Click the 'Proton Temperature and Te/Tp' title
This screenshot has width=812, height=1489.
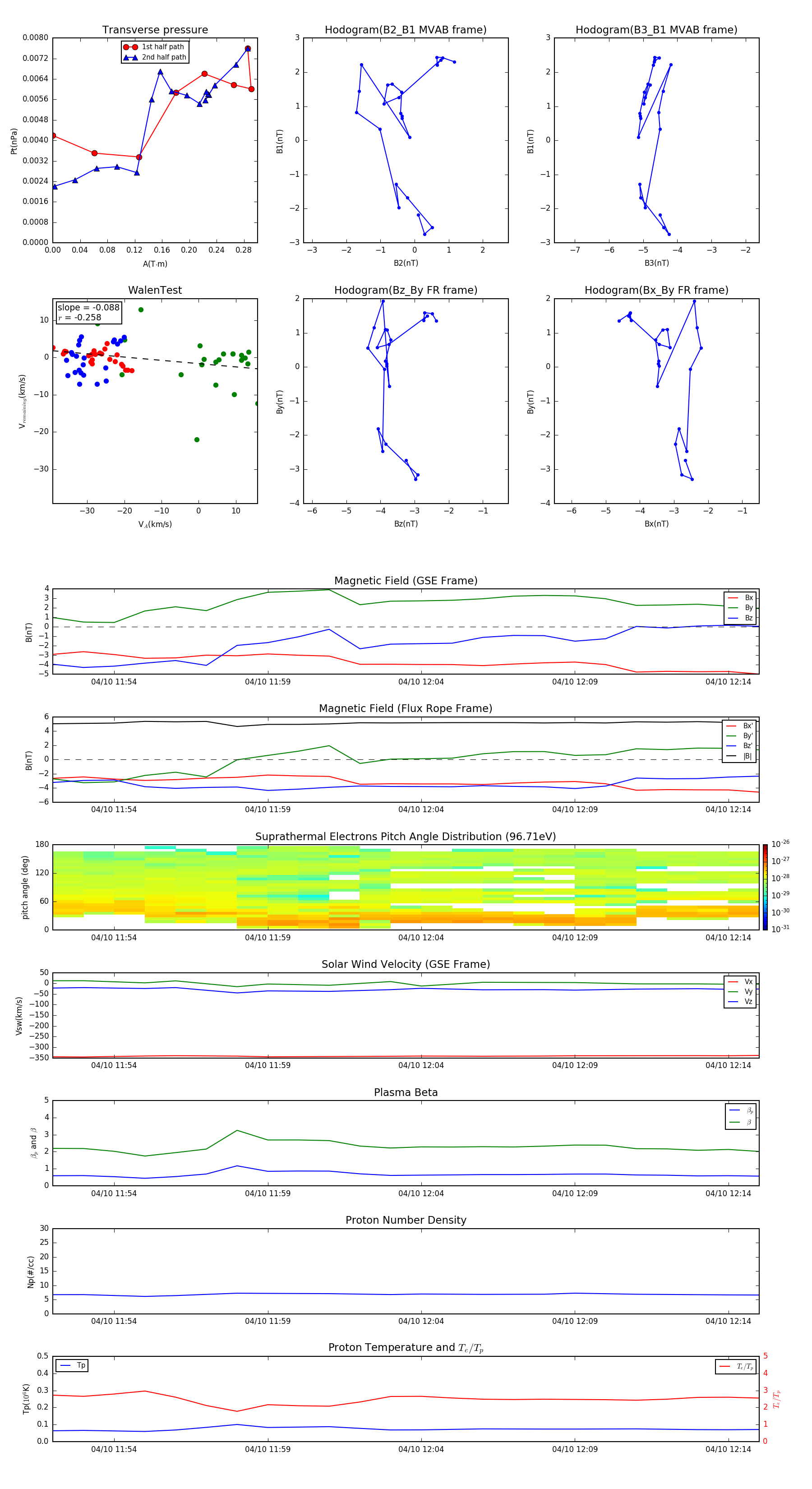[x=406, y=1348]
